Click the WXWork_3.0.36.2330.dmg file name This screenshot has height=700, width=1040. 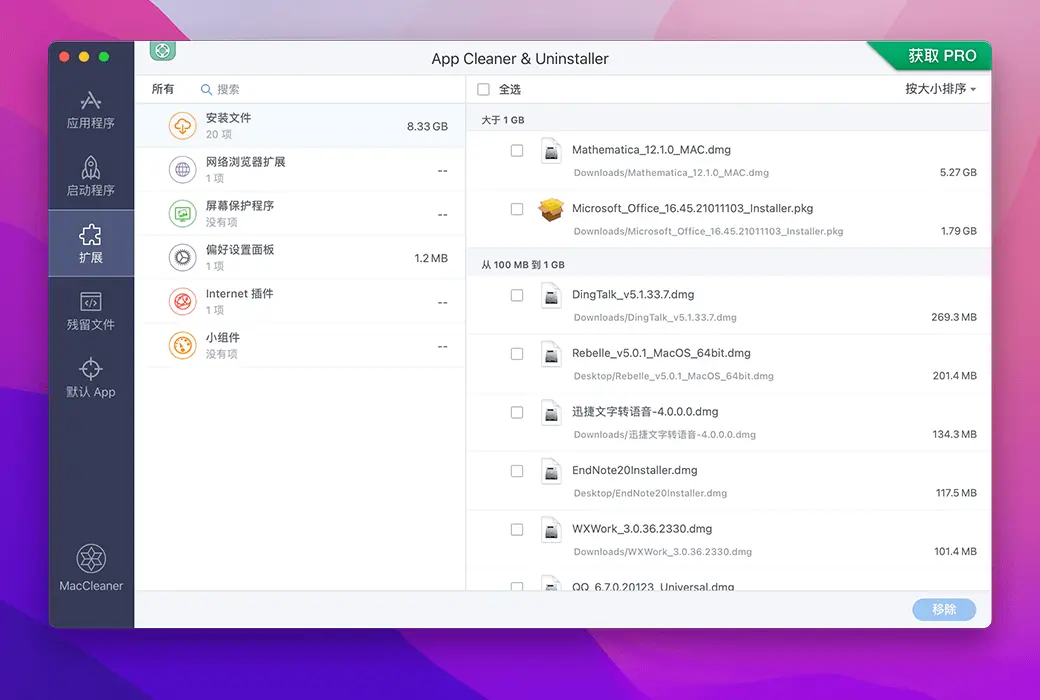[642, 529]
